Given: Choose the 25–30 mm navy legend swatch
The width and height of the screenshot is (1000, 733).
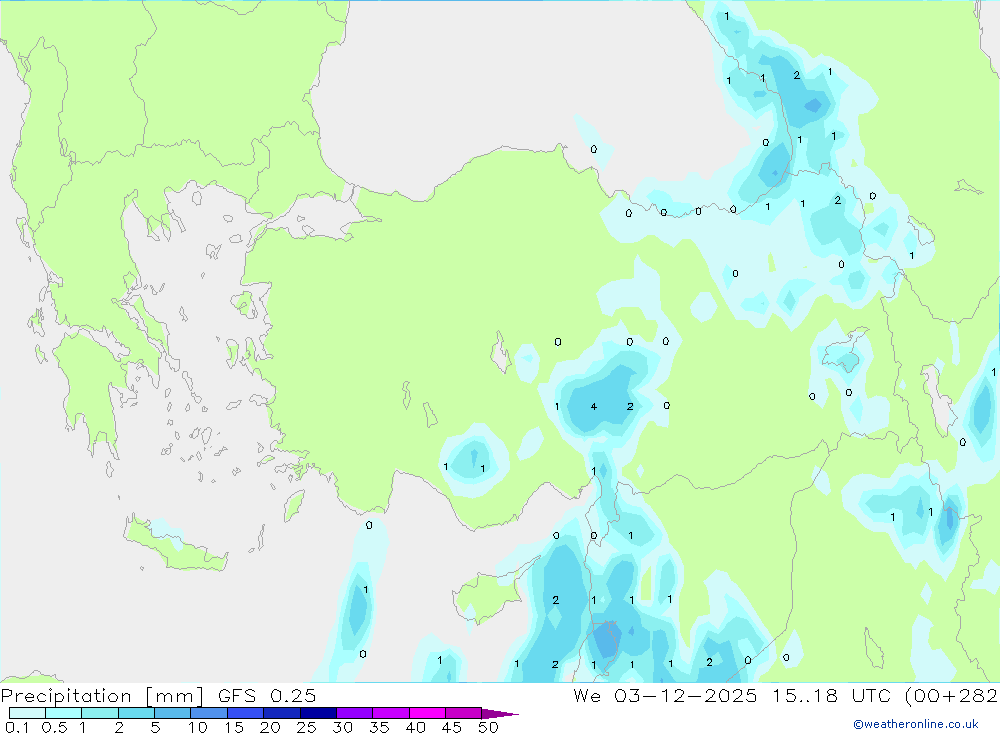Looking at the screenshot, I should [x=318, y=713].
